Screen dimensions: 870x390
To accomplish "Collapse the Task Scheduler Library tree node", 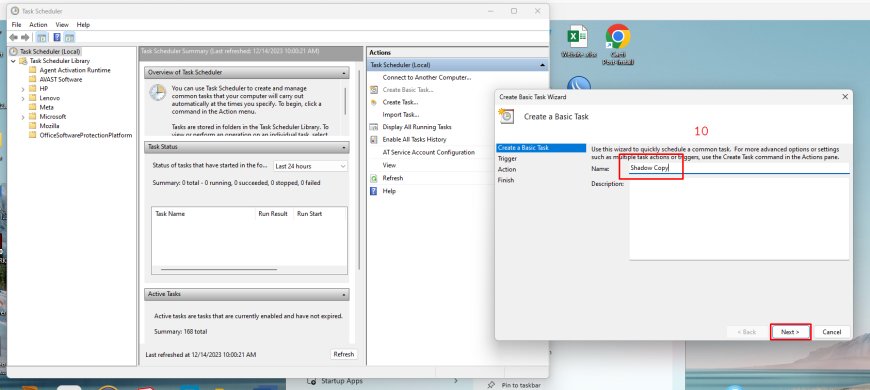I will pyautogui.click(x=13, y=61).
